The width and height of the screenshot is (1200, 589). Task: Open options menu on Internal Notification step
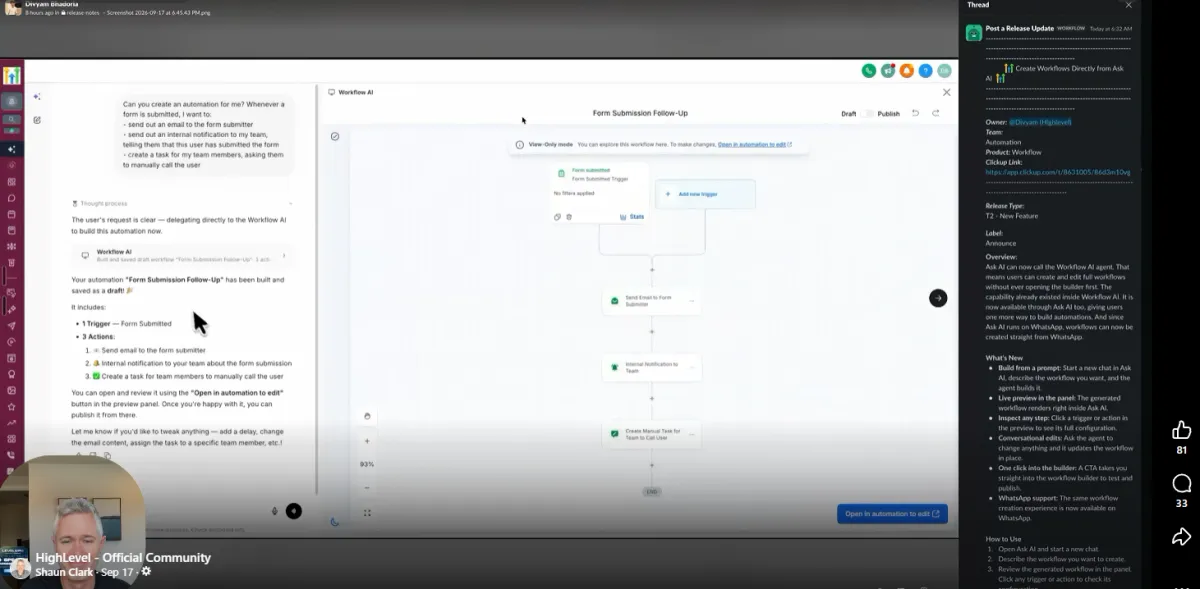click(x=691, y=368)
